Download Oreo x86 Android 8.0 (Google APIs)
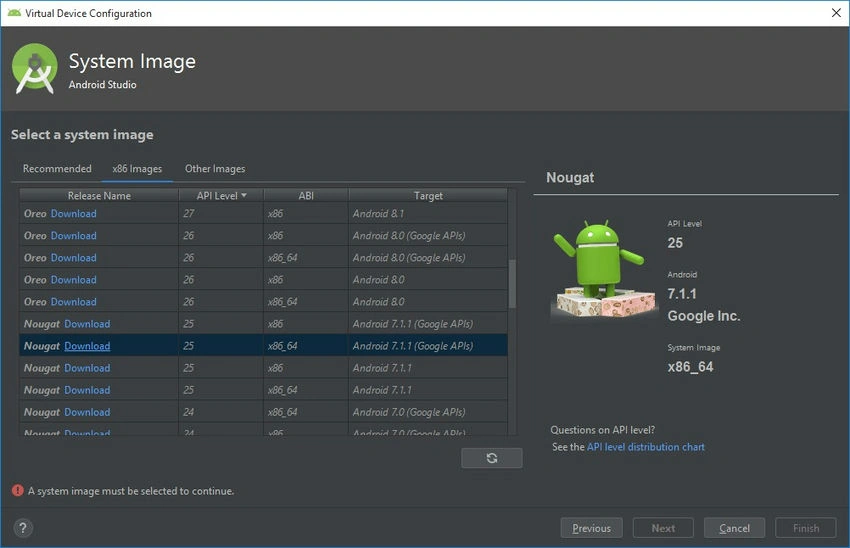Screen dimensions: 850x548 click(x=74, y=236)
